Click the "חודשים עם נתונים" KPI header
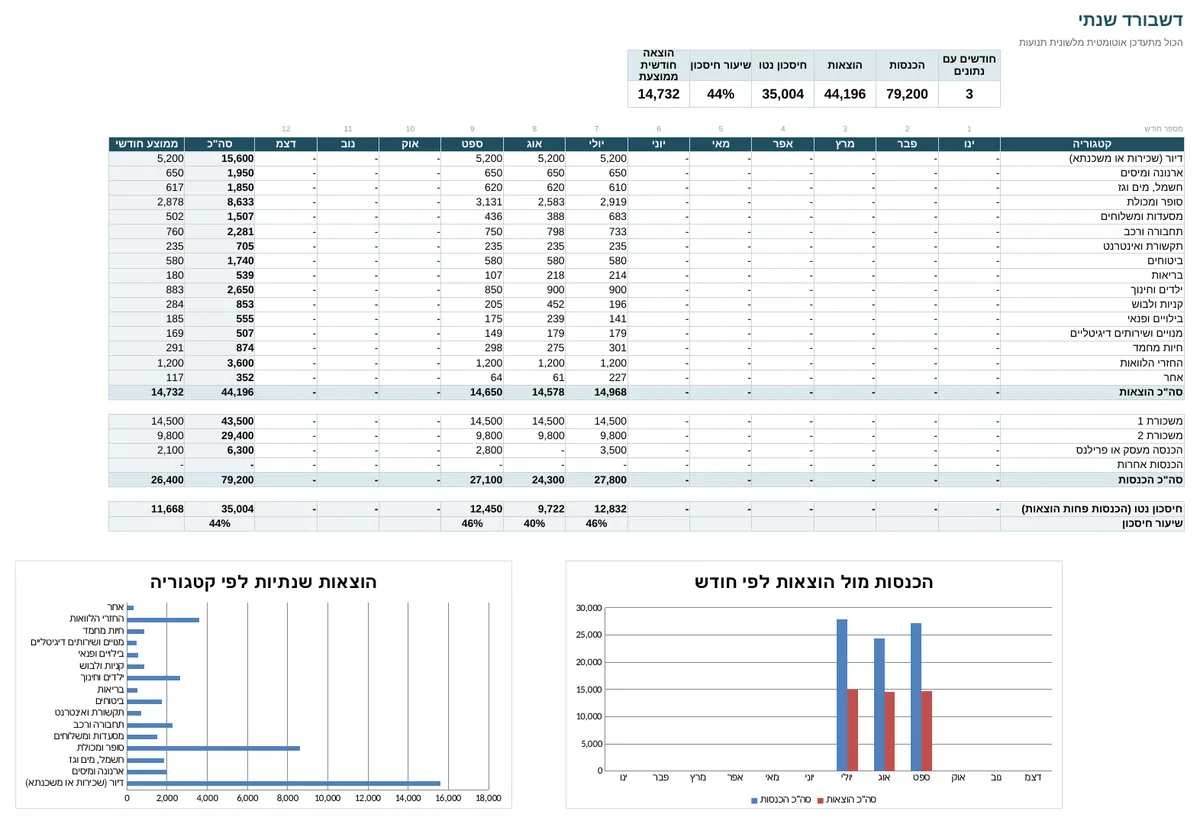Viewport: 1200px width, 824px height. tap(969, 65)
